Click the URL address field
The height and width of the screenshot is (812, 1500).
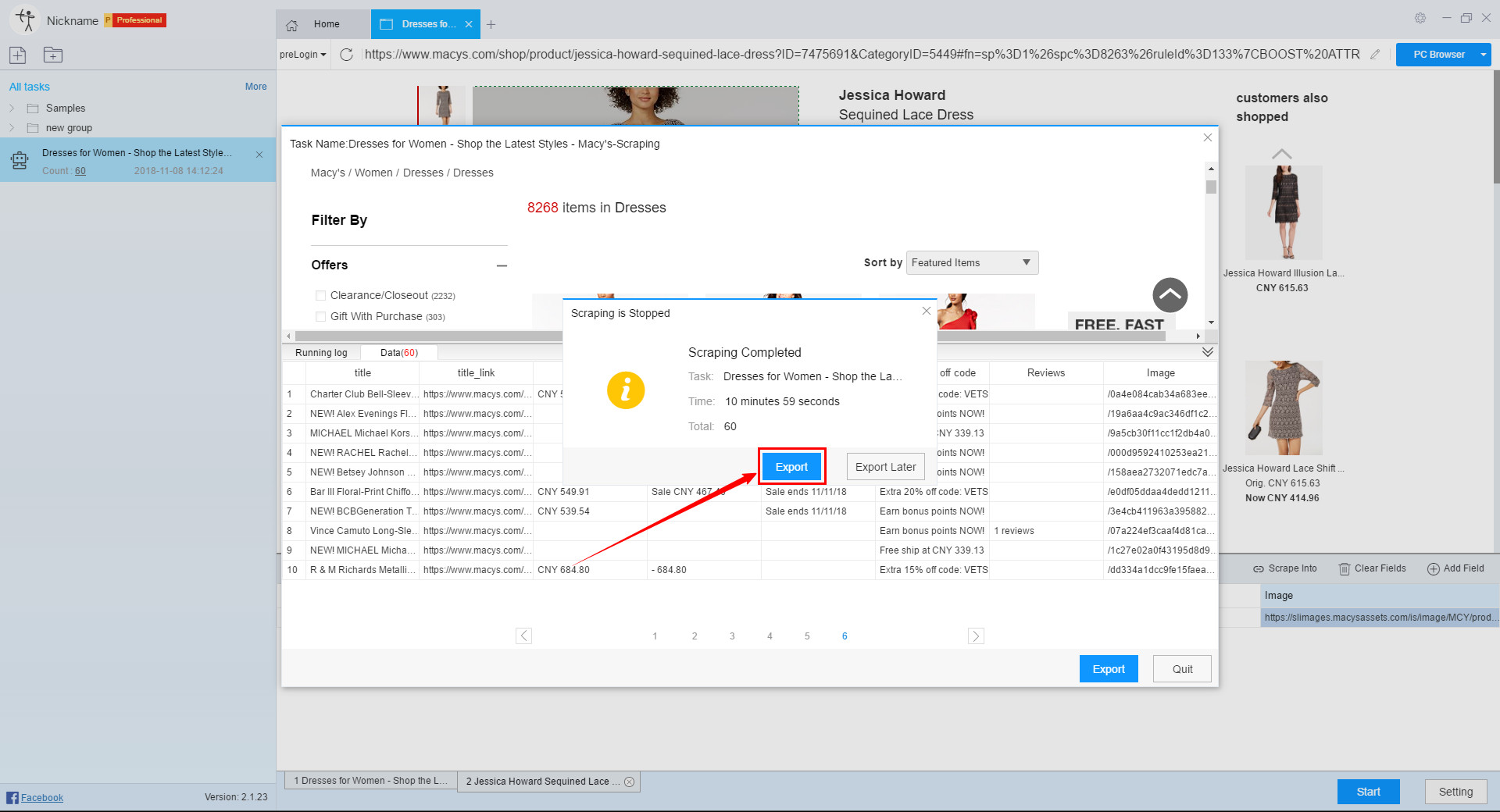(862, 55)
